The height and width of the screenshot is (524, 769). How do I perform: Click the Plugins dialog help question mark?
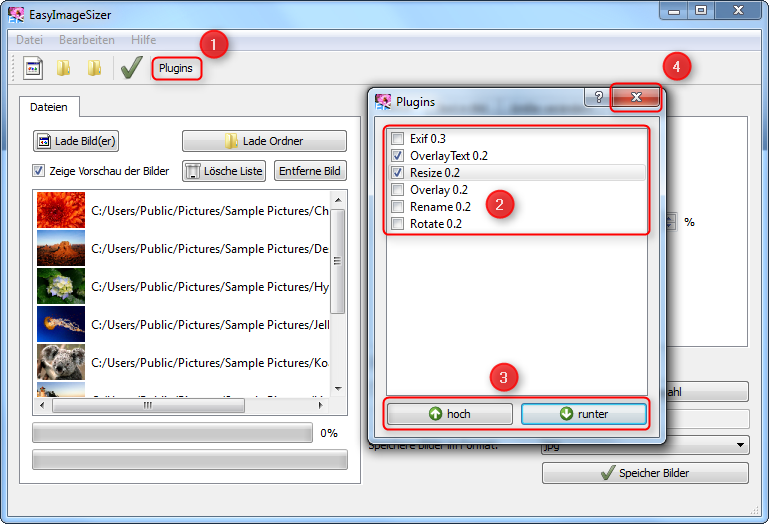click(x=598, y=97)
